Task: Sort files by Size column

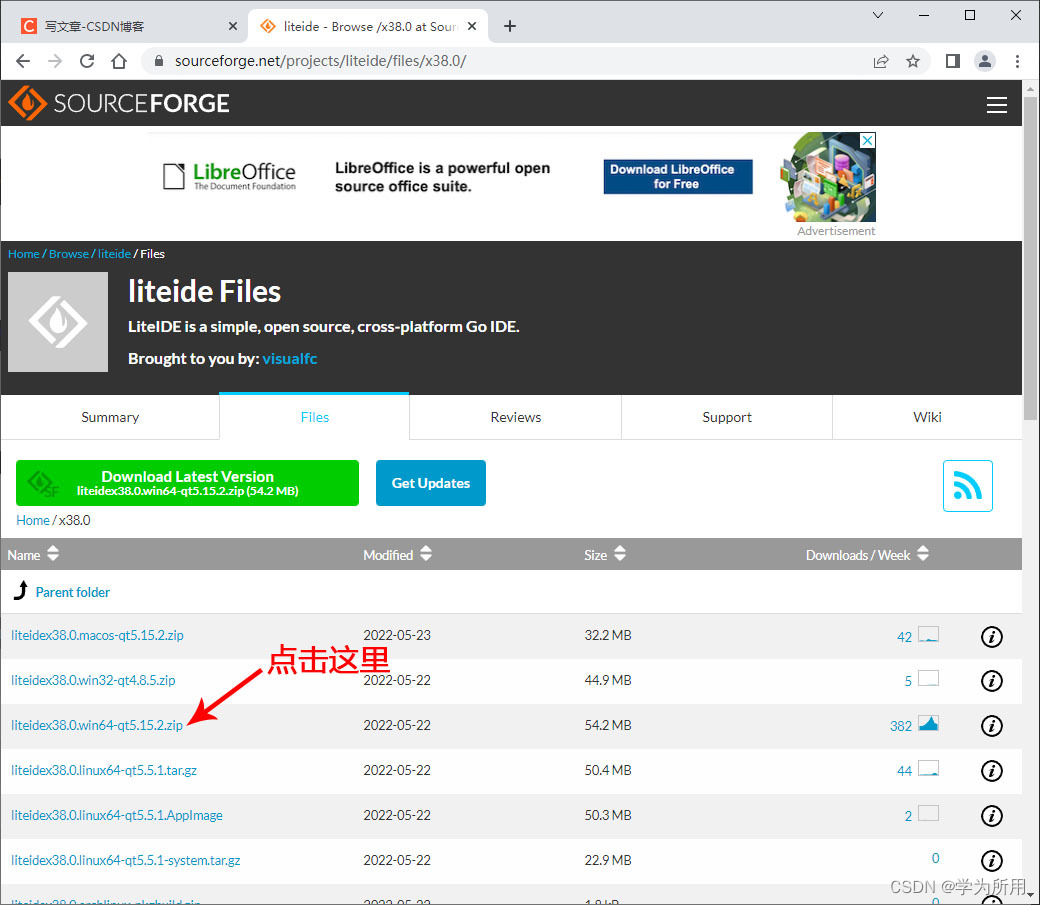Action: point(605,555)
